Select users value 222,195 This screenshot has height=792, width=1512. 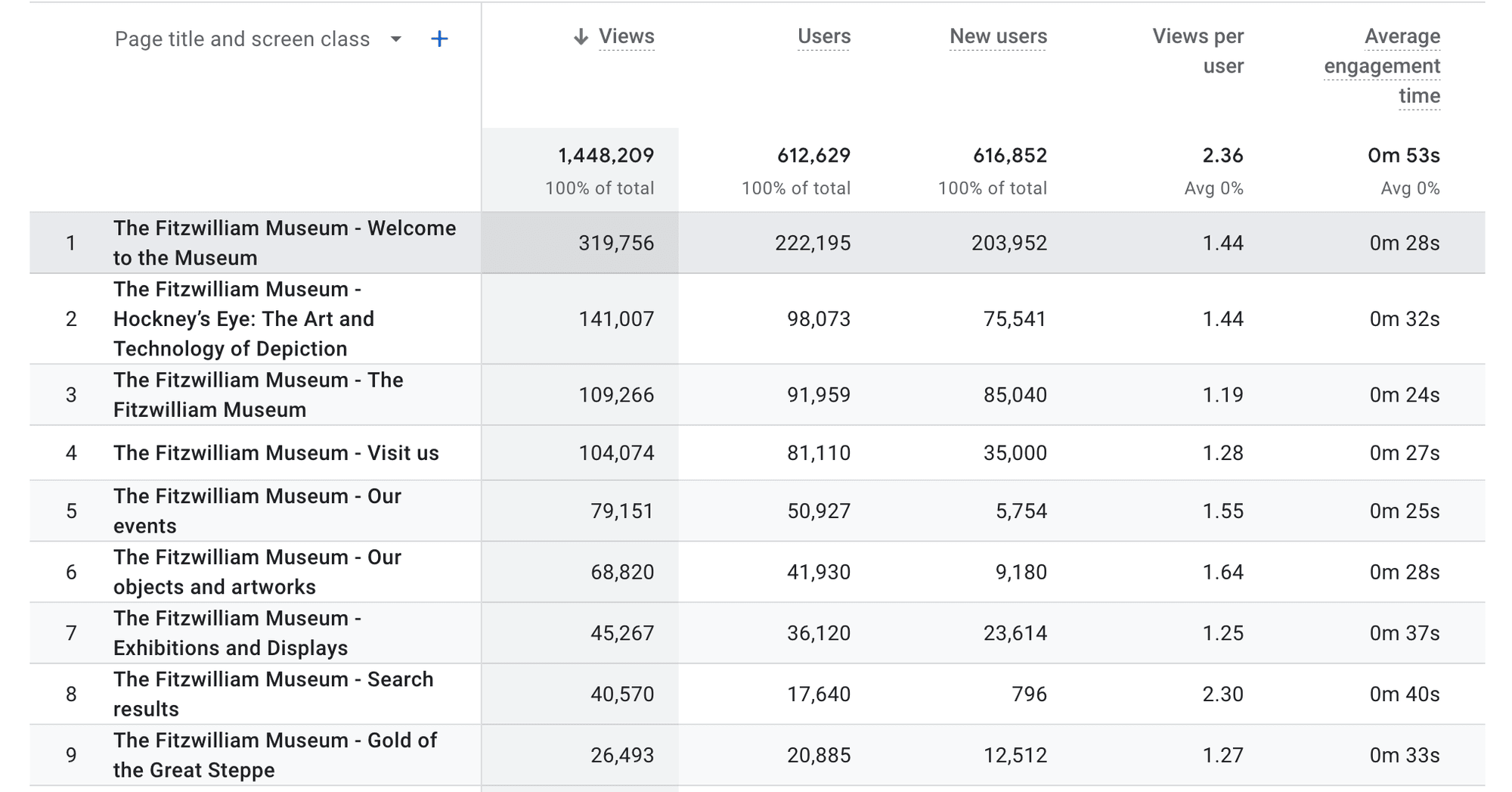pos(813,243)
